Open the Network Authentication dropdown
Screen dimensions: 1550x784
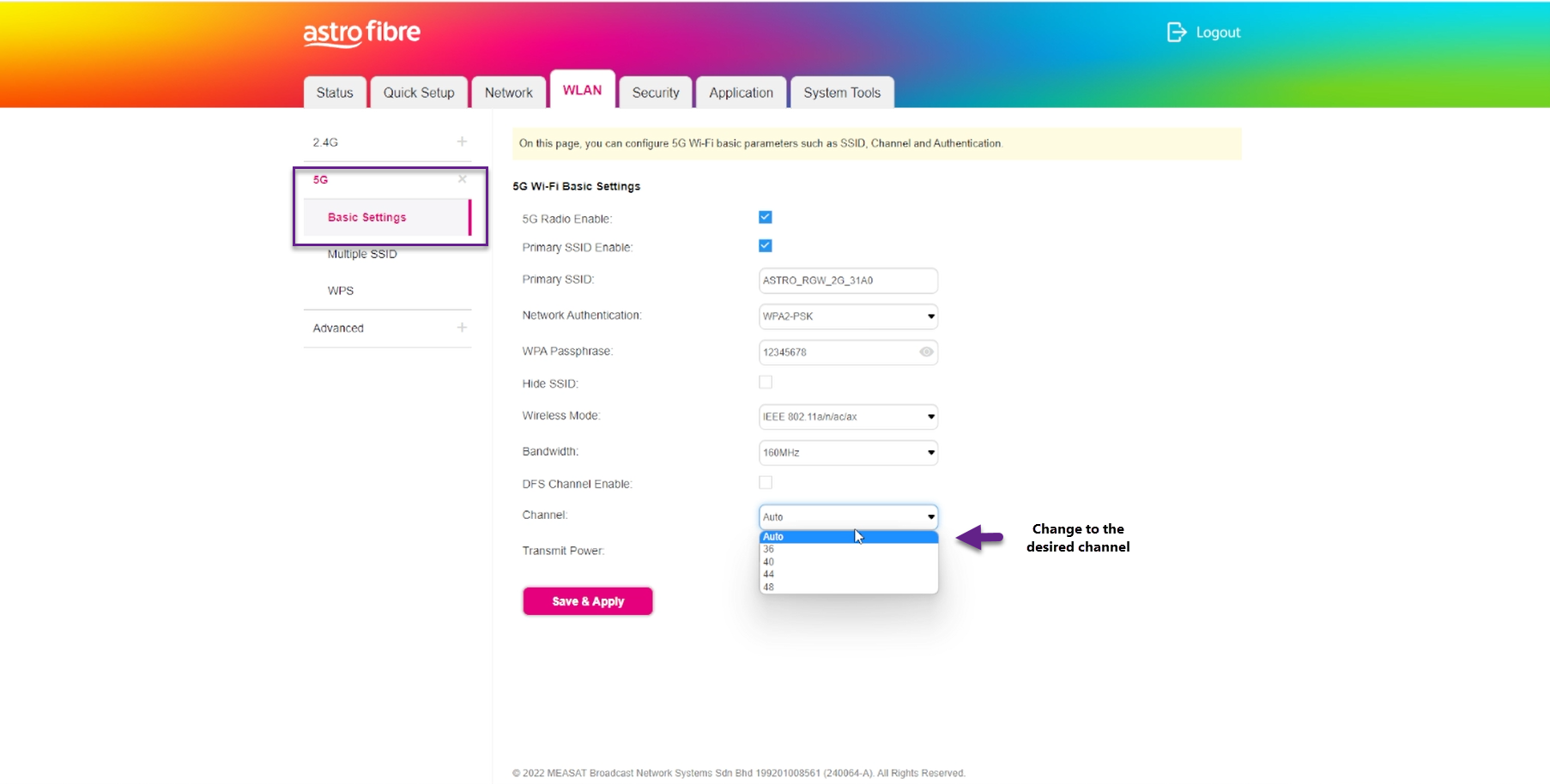point(848,317)
